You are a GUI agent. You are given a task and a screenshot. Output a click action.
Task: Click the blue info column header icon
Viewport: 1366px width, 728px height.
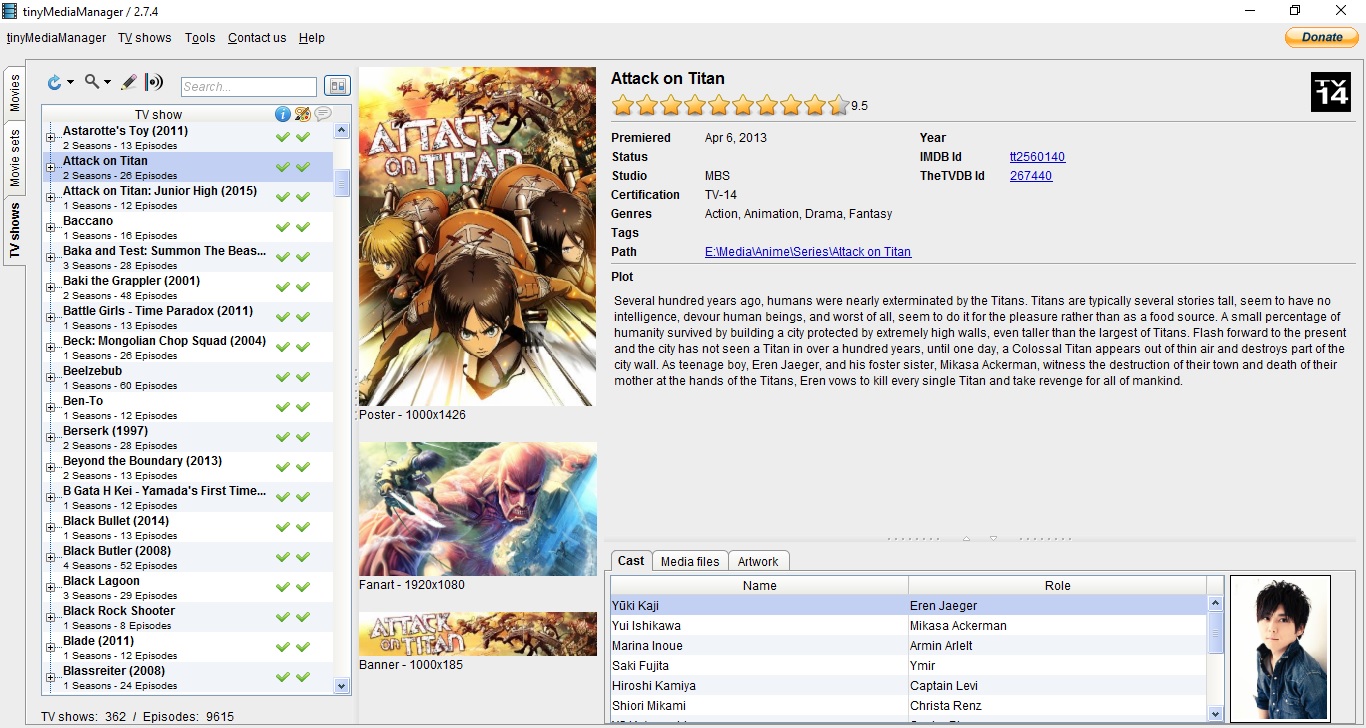coord(283,114)
